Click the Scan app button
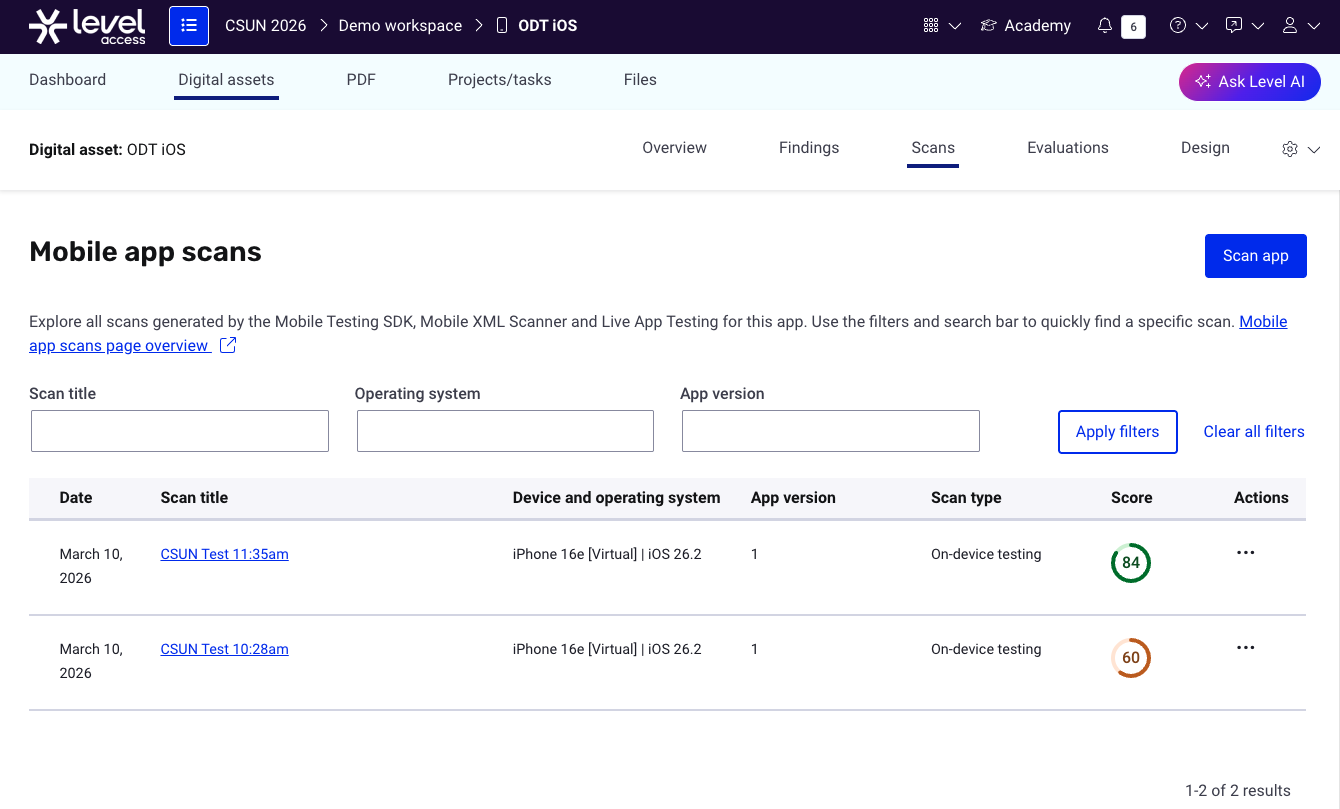 pos(1256,256)
